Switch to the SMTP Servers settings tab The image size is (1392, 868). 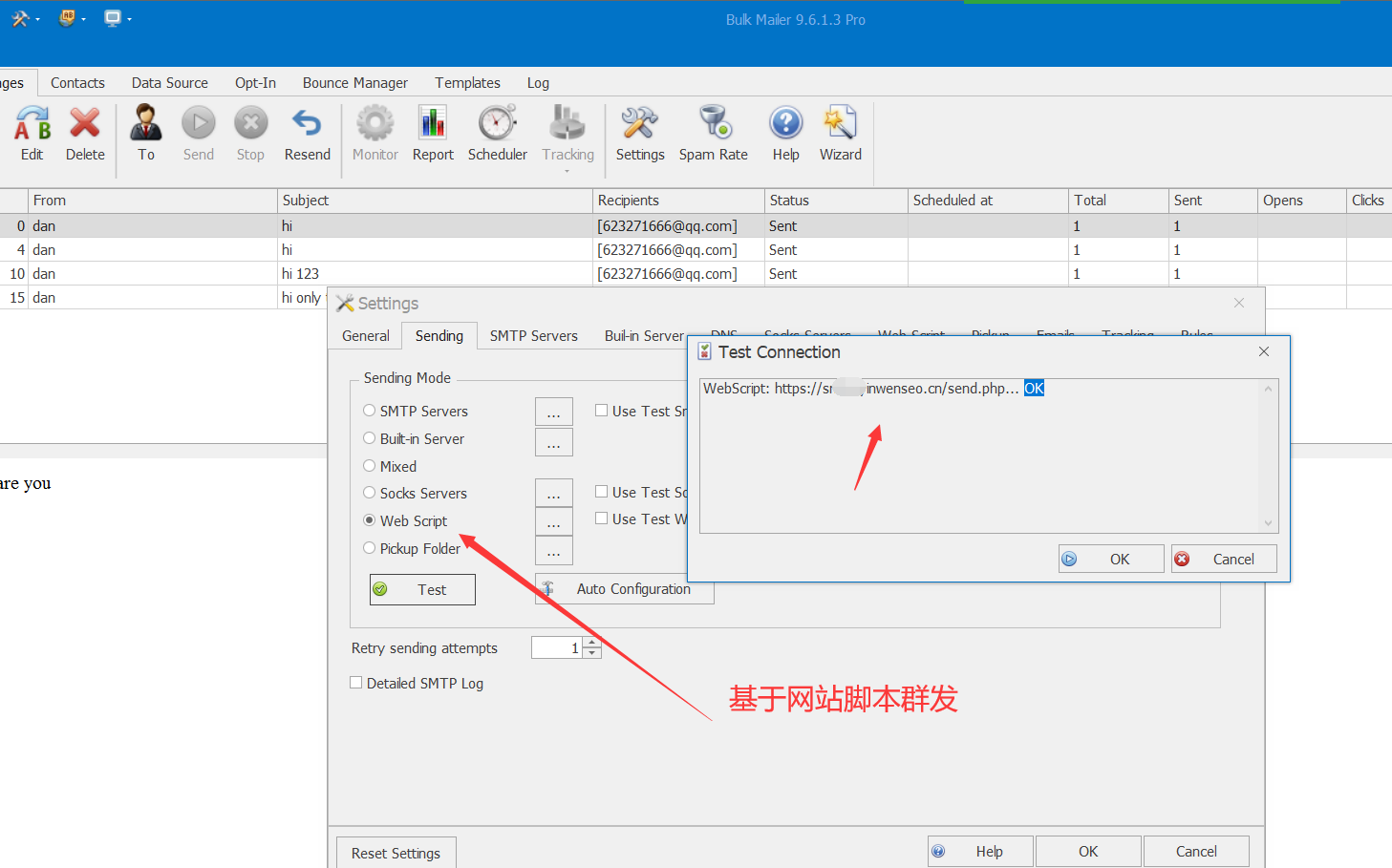point(533,336)
